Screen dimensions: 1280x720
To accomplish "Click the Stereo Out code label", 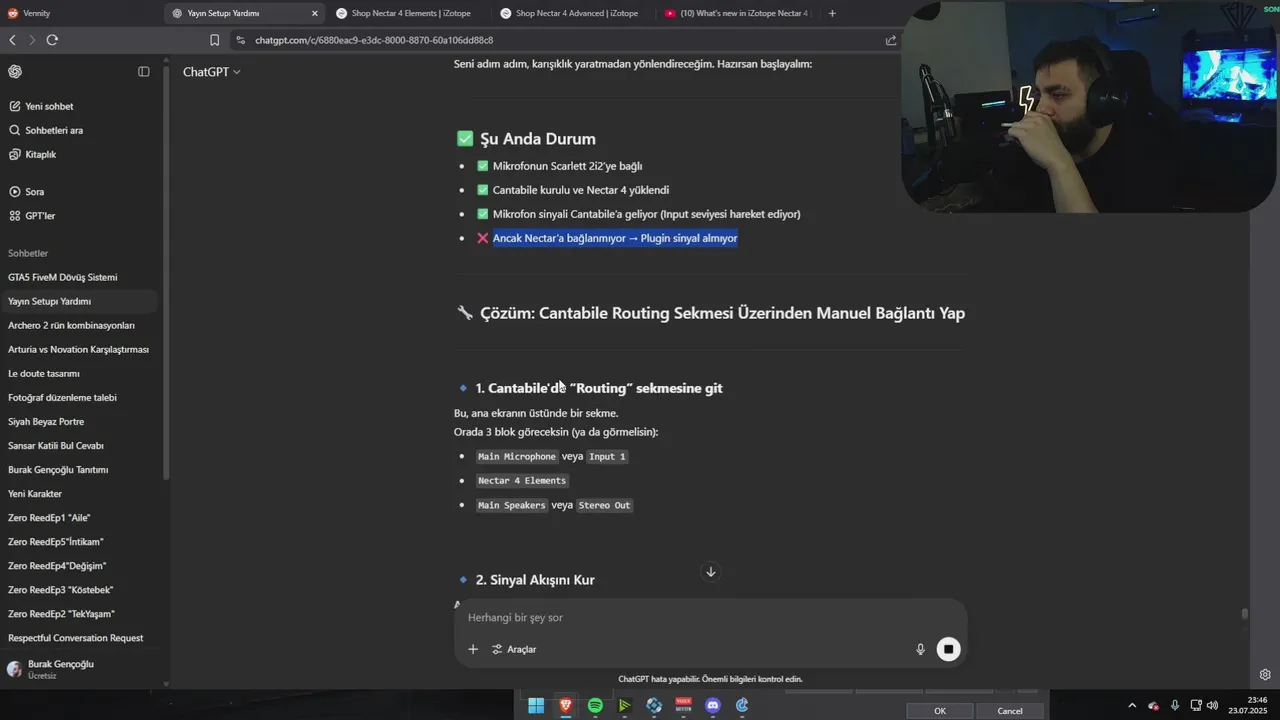I will [604, 505].
